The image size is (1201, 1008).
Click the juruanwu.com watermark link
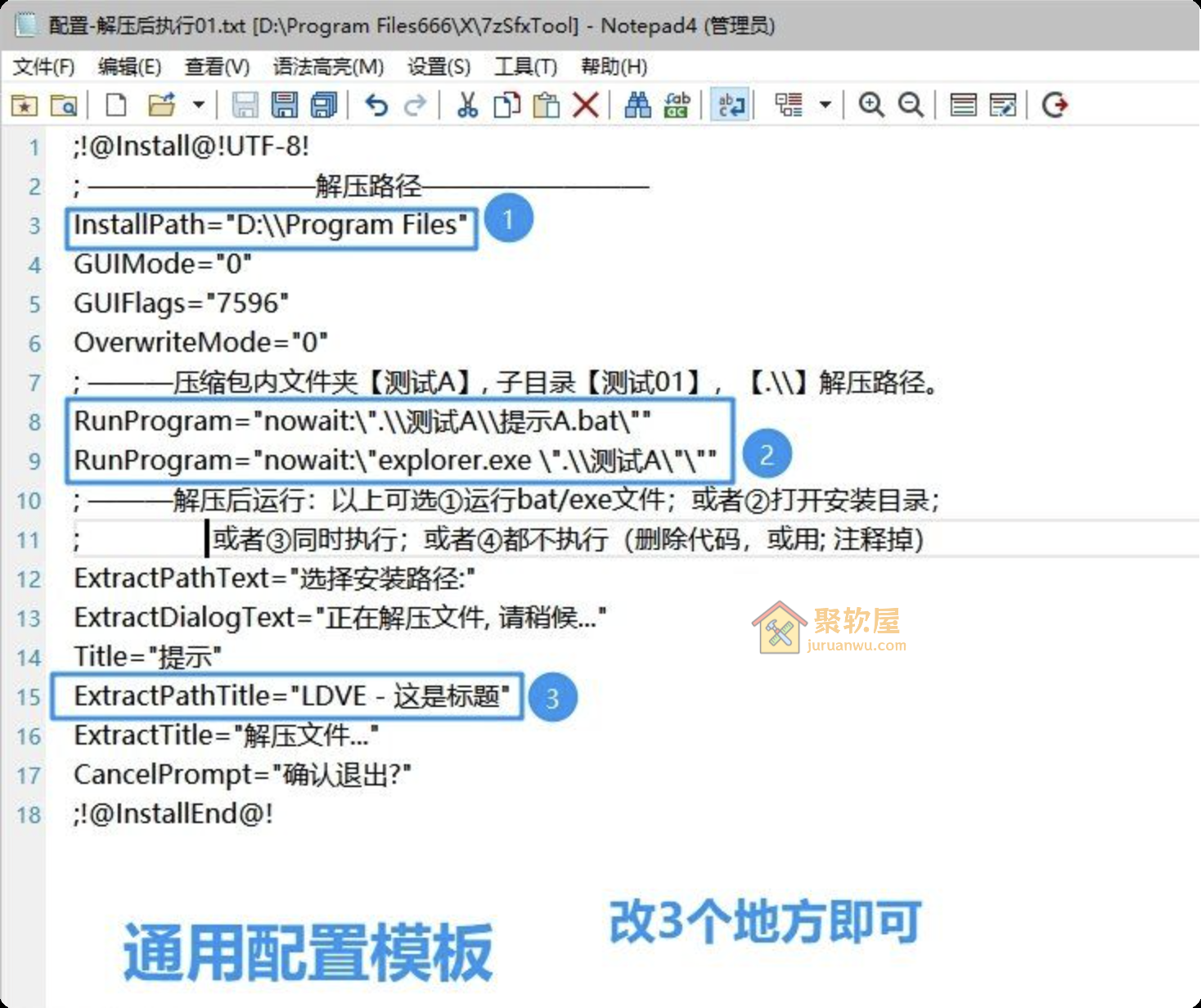pyautogui.click(x=855, y=646)
